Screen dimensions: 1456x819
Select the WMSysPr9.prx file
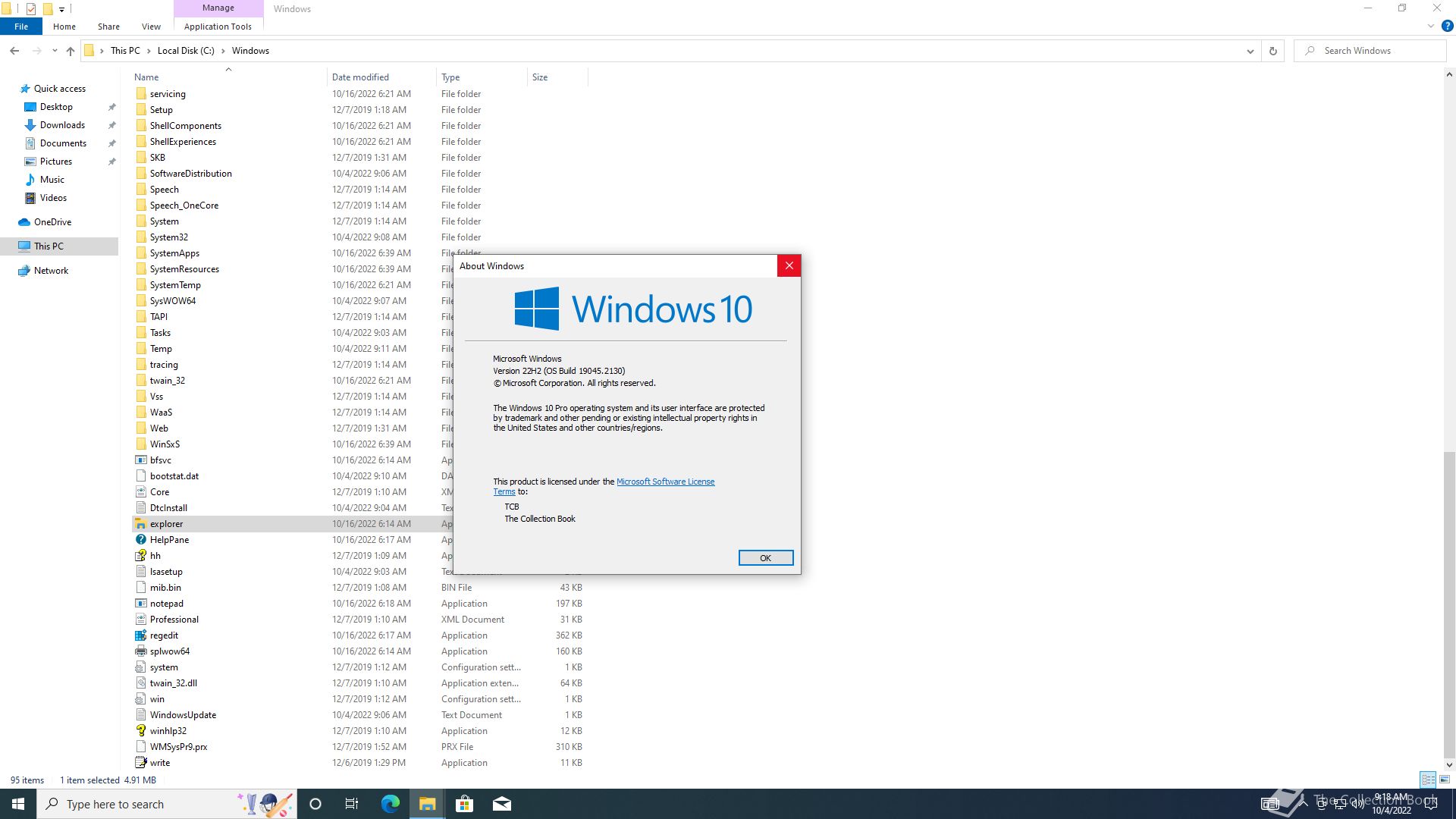point(178,747)
